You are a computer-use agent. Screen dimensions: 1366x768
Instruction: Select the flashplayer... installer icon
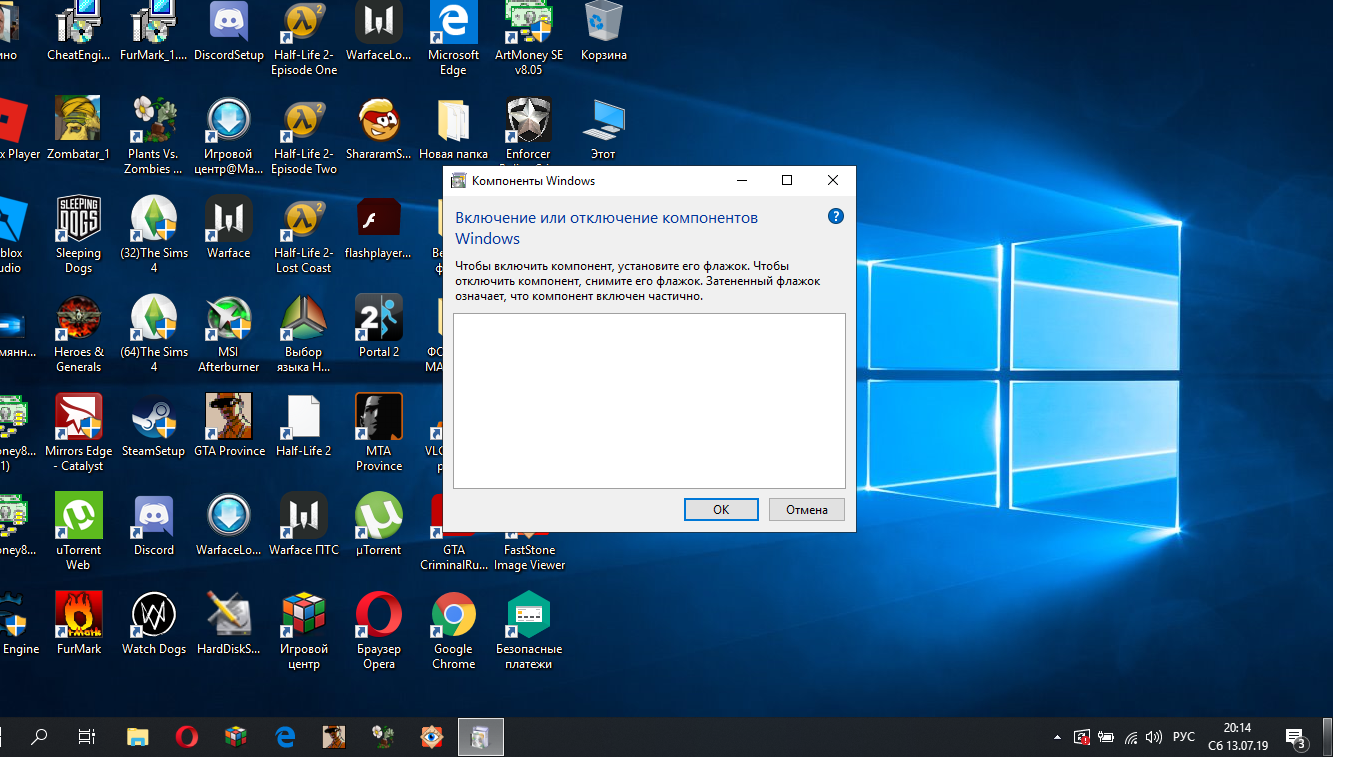click(379, 228)
